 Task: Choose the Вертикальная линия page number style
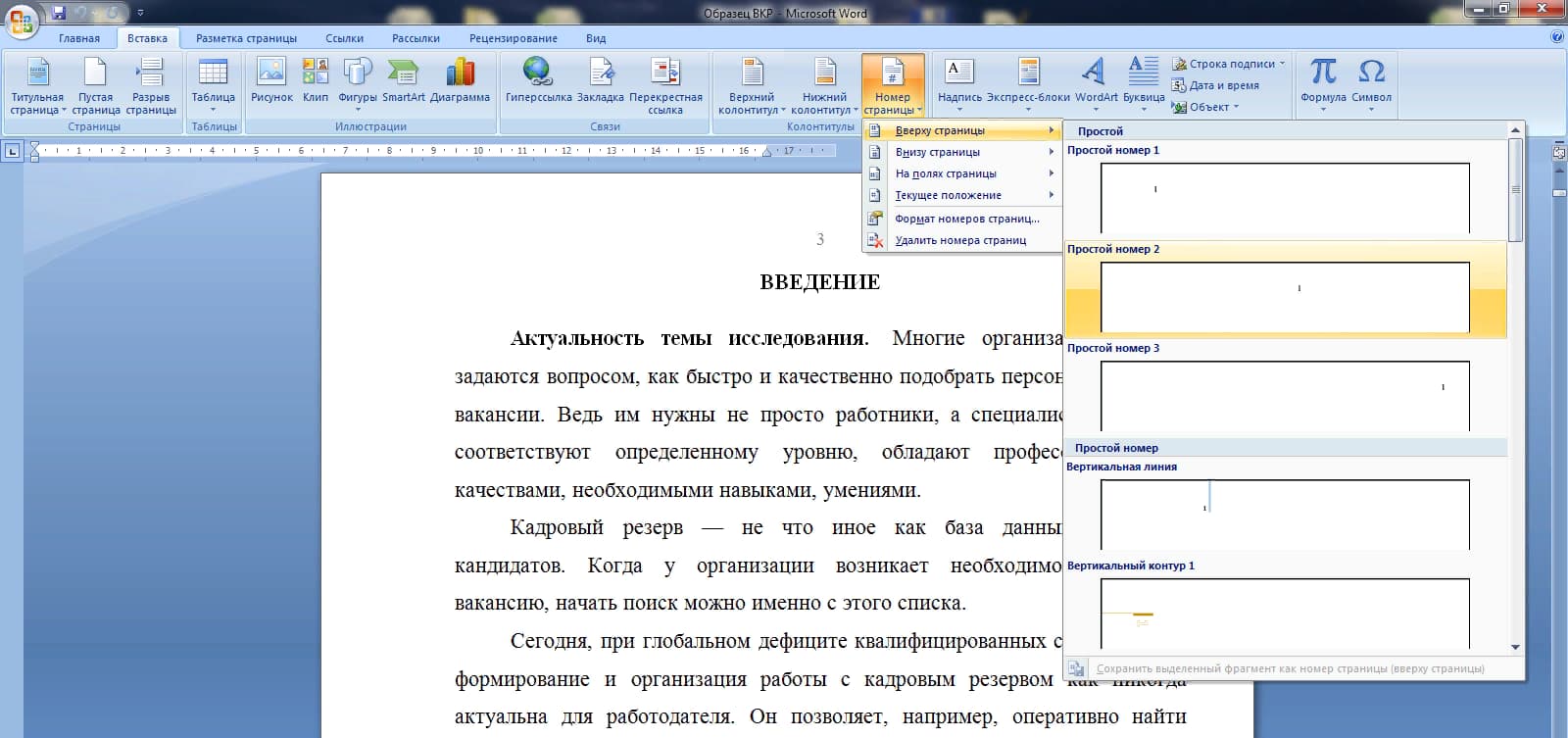pos(1284,514)
